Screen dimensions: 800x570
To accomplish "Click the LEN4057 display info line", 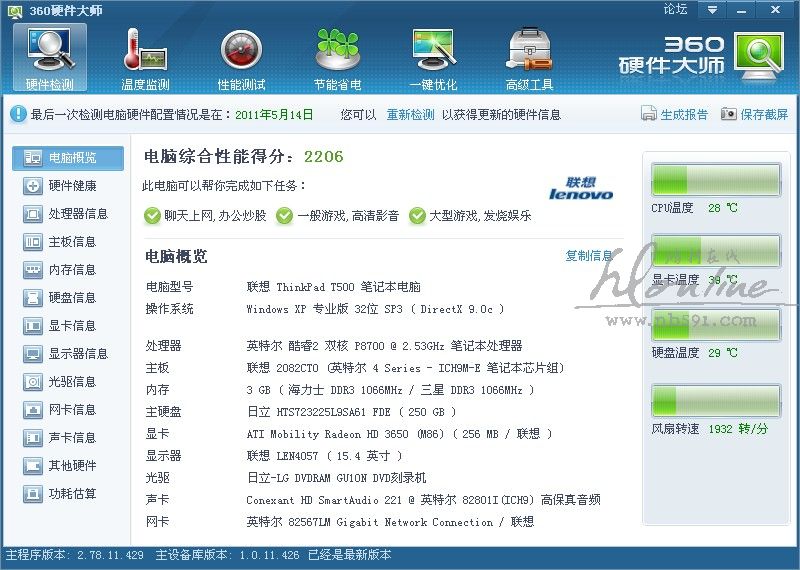I will (324, 456).
